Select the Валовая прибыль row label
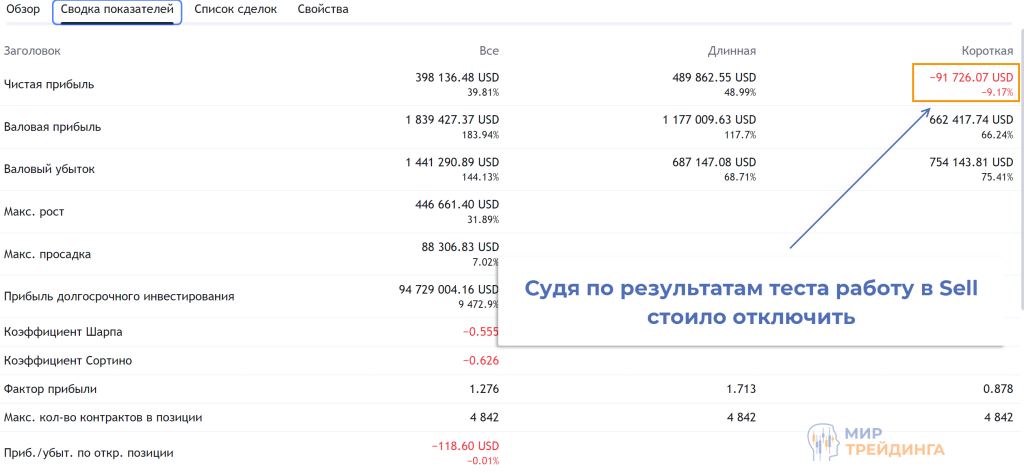The height and width of the screenshot is (473, 1024). pyautogui.click(x=52, y=127)
